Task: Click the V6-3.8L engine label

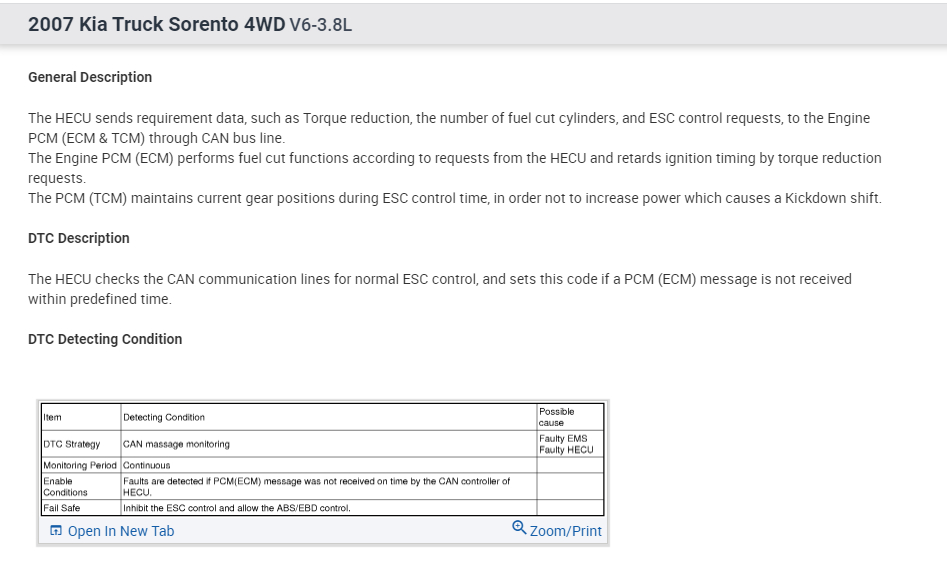Action: point(320,26)
